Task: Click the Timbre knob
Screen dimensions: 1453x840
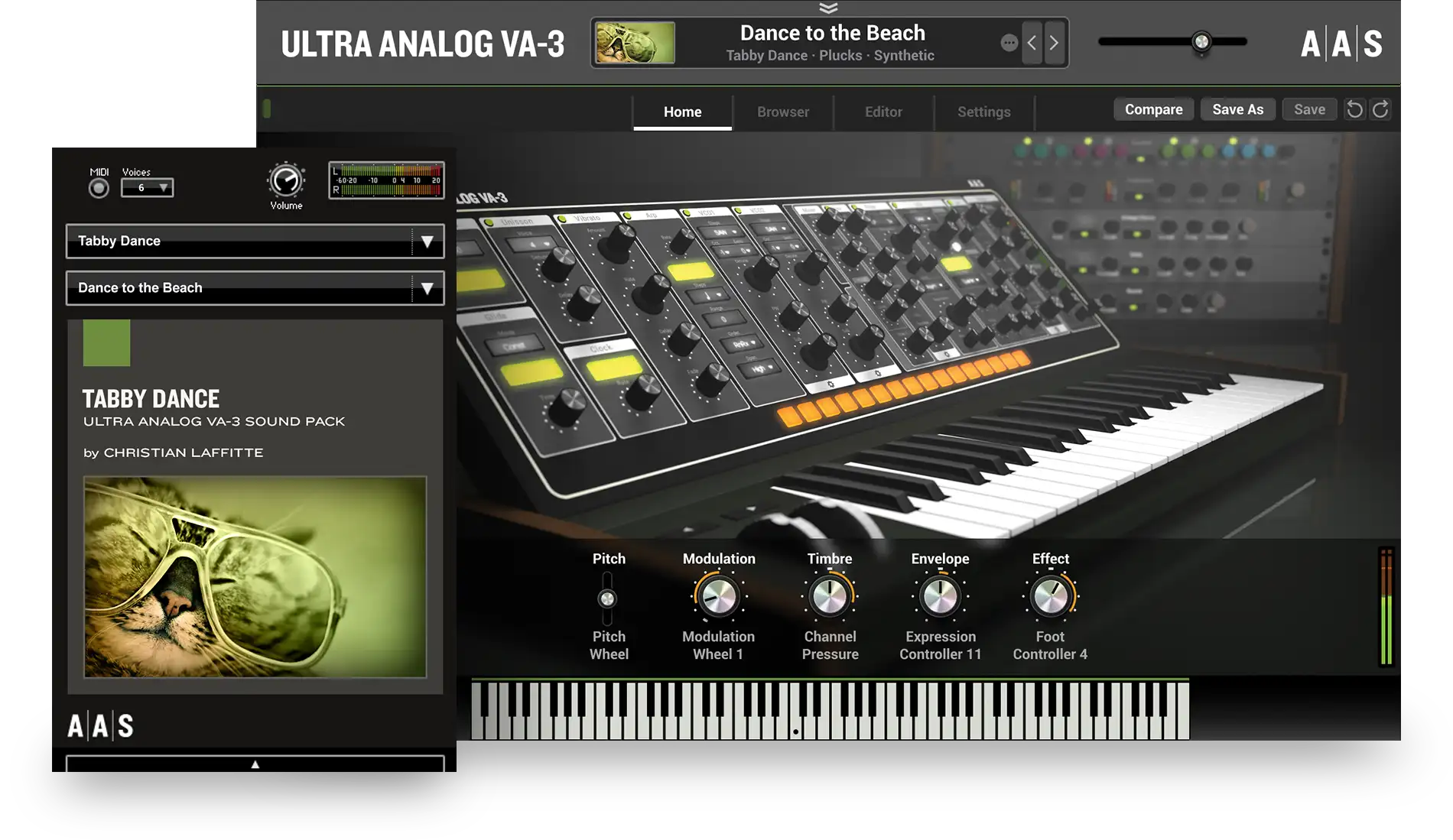Action: [x=830, y=597]
